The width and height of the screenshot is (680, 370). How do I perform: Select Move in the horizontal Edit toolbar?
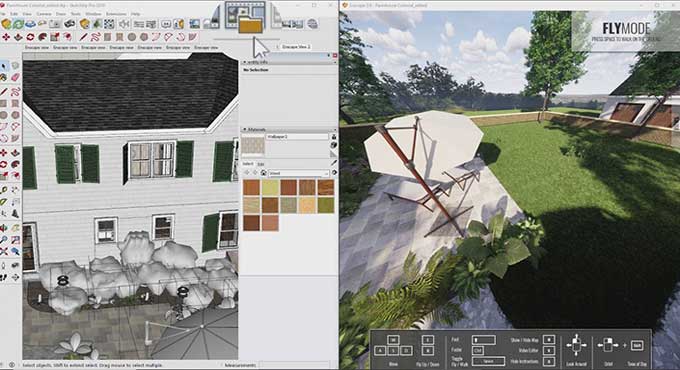point(6,37)
